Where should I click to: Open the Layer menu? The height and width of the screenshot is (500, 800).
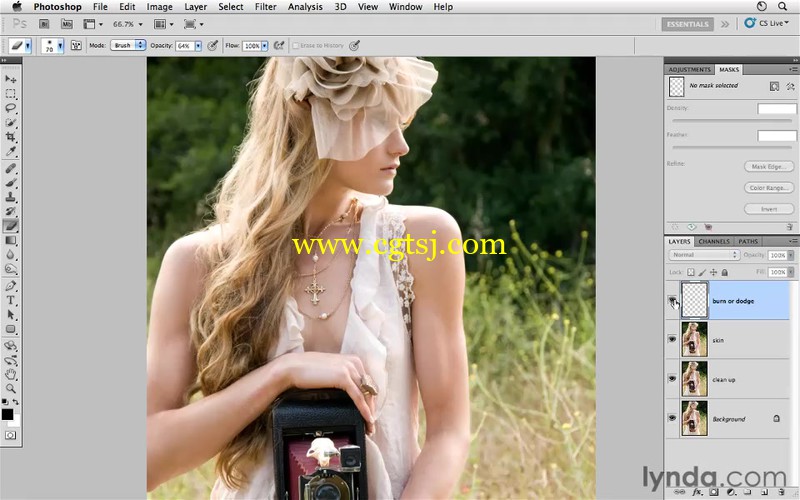point(195,7)
